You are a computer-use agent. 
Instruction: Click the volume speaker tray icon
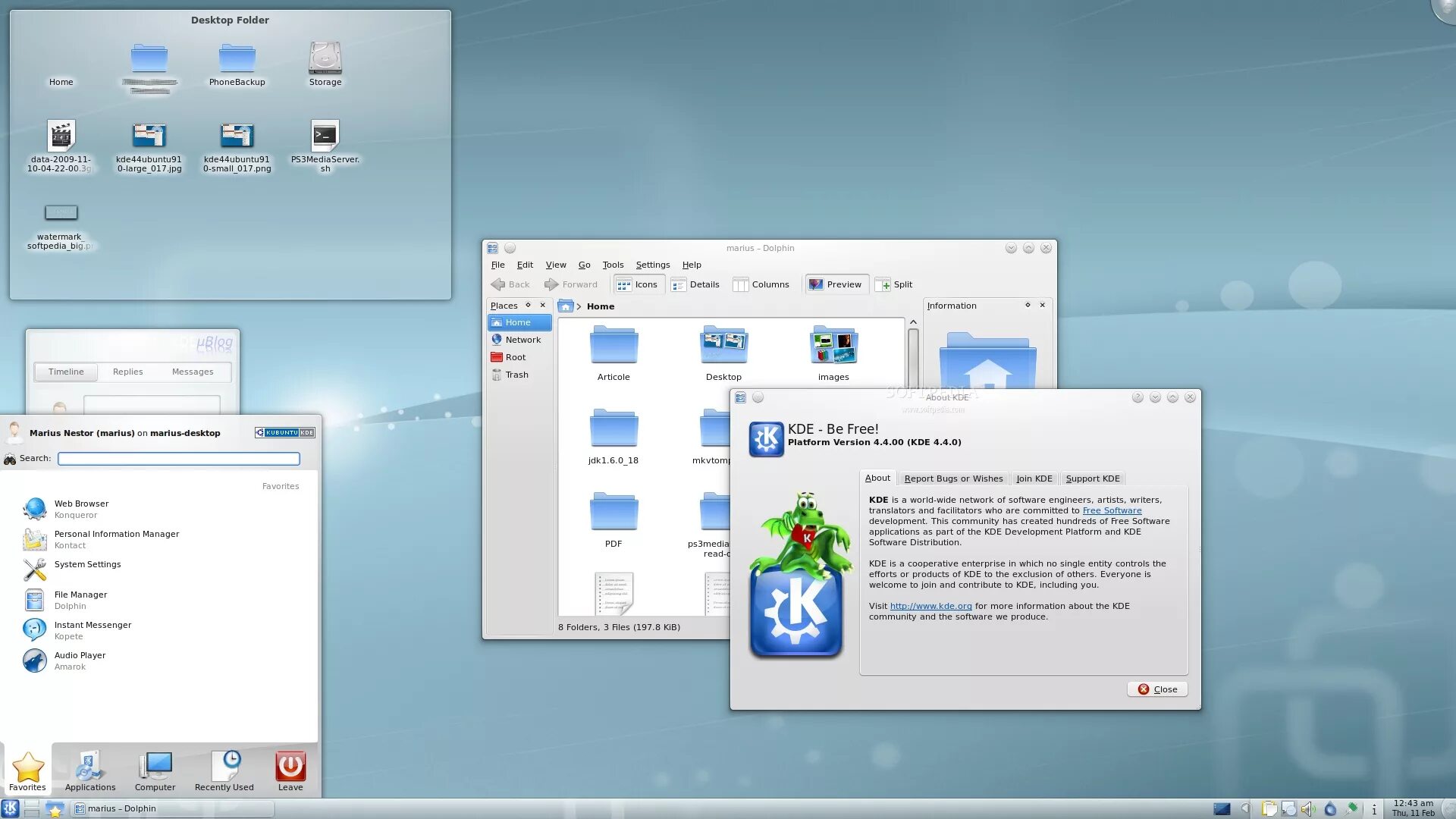(x=1309, y=809)
